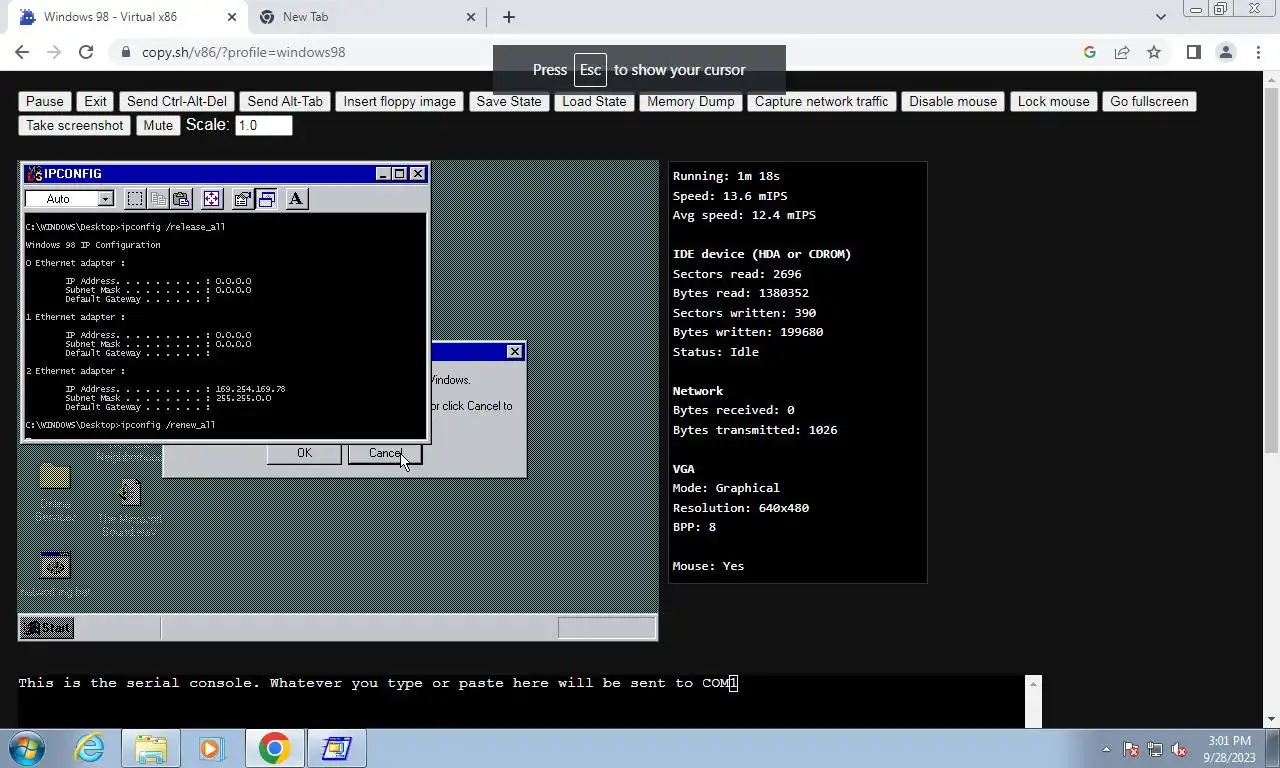Click the Exit emulator button
Image resolution: width=1280 pixels, height=768 pixels.
coord(95,101)
